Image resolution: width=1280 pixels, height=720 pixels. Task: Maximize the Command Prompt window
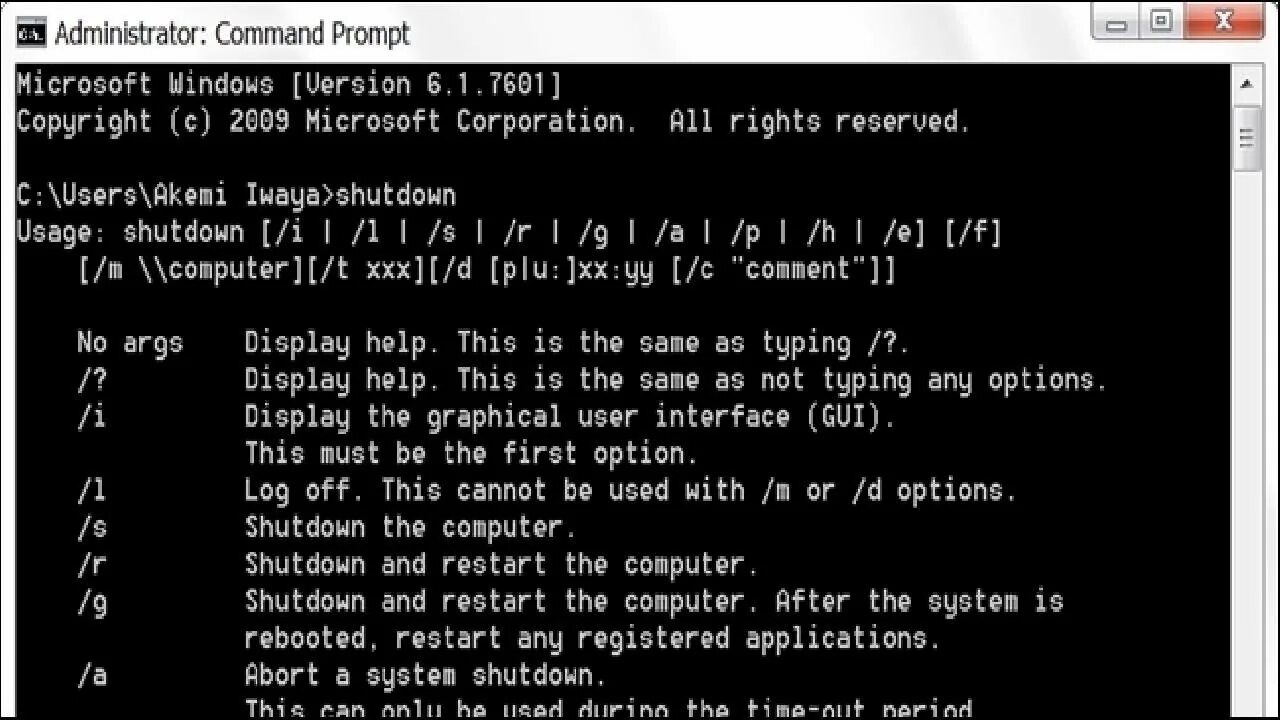click(x=1161, y=23)
